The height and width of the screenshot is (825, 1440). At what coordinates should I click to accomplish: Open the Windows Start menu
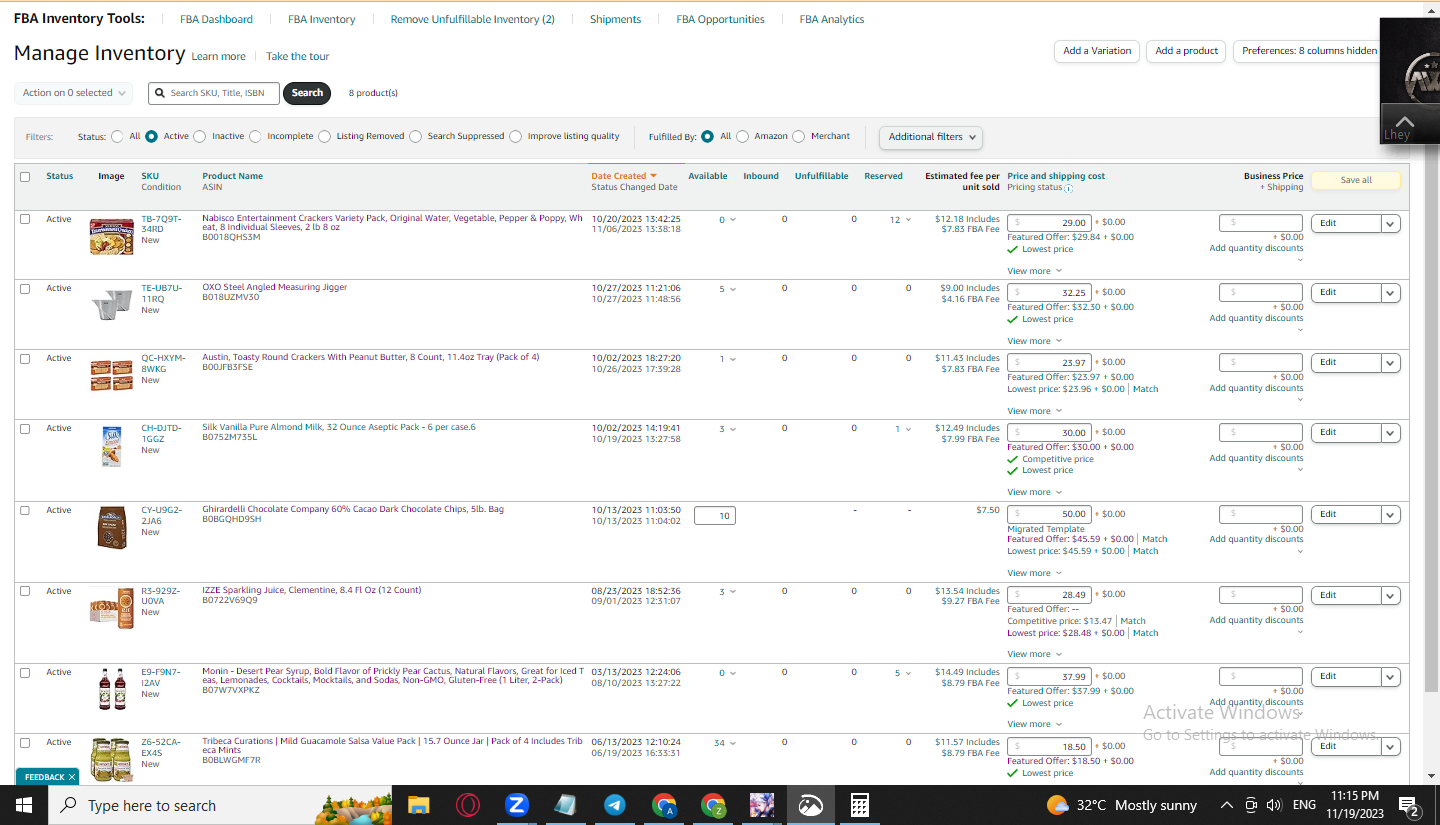click(23, 805)
